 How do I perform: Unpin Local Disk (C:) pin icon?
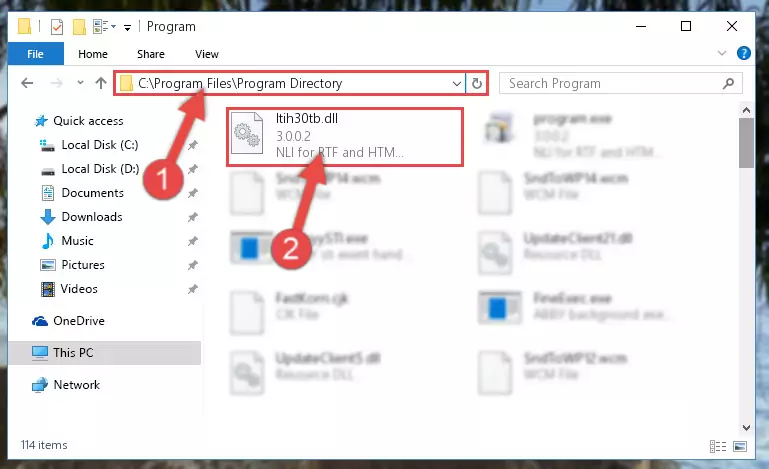tap(192, 145)
